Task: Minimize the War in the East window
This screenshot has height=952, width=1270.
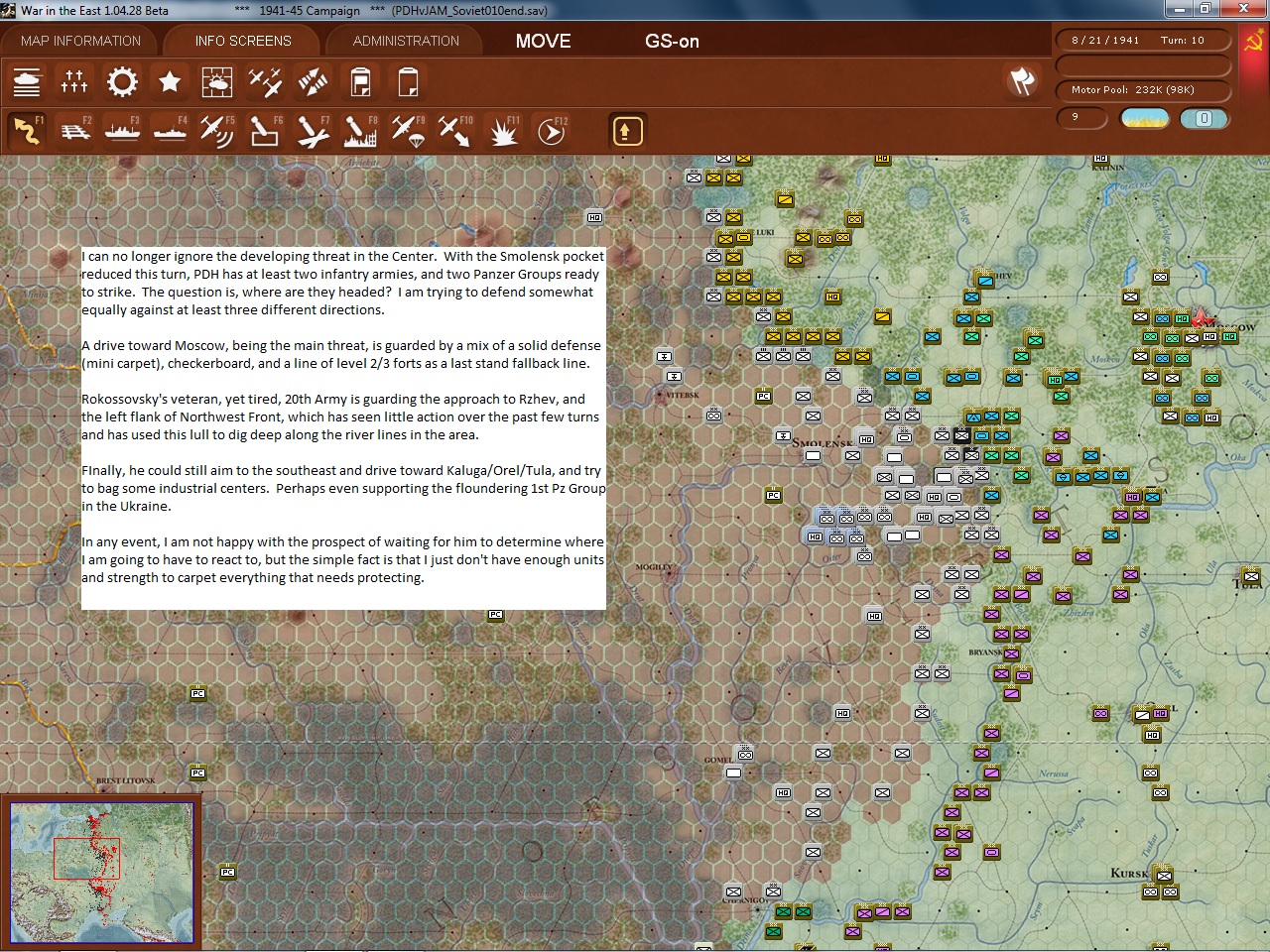Action: (1180, 9)
